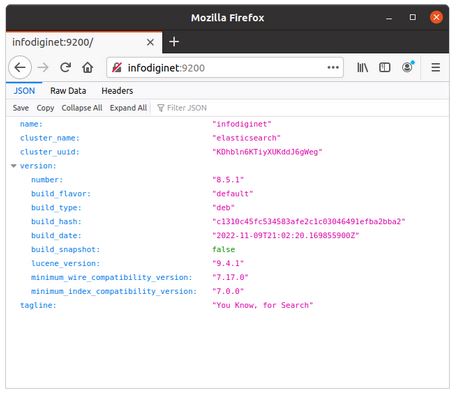
Task: Click the "infodiginet" name value
Action: tap(242, 124)
